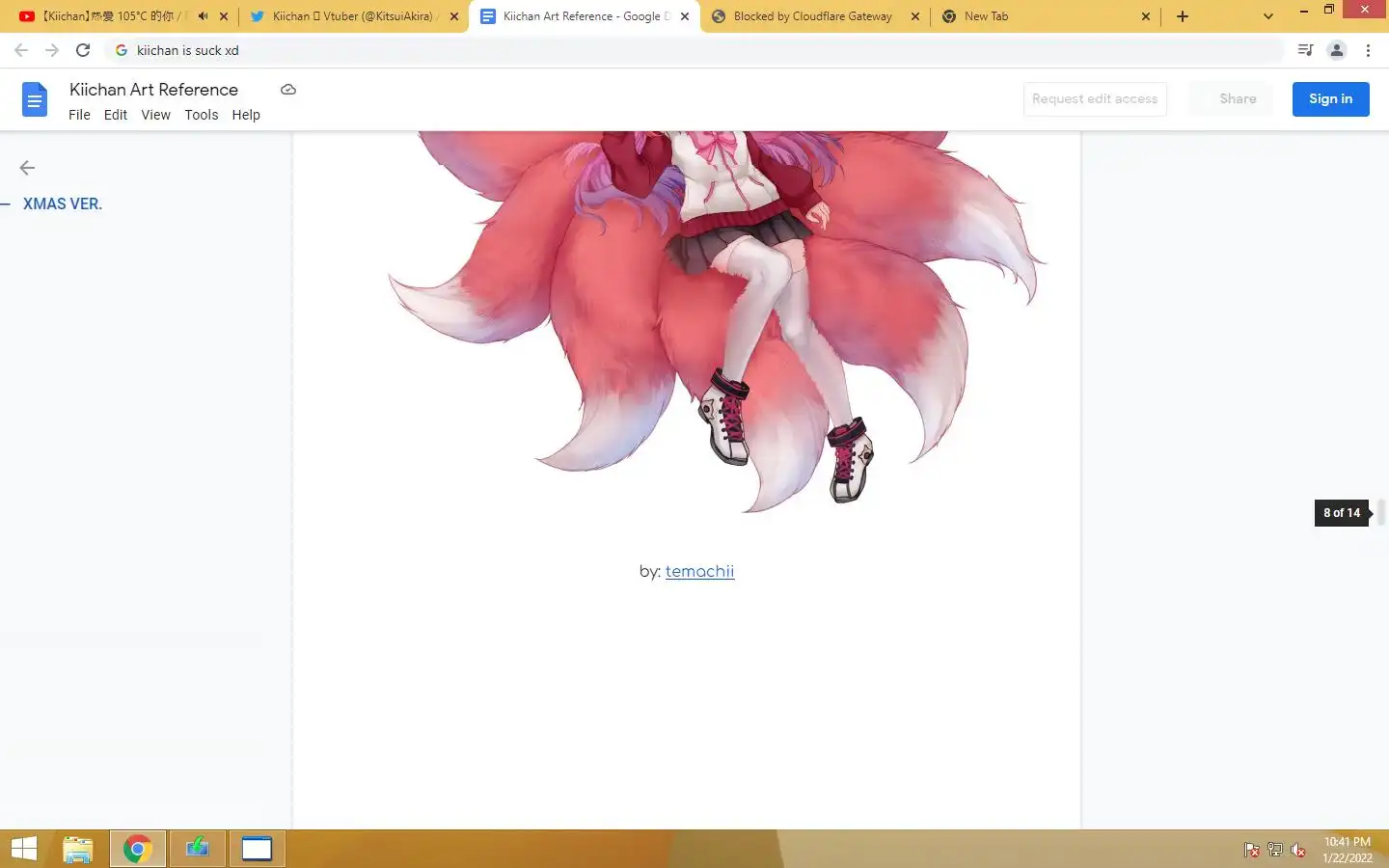Screen dimensions: 1389x868
Task: Open the Tools menu
Action: 202,115
